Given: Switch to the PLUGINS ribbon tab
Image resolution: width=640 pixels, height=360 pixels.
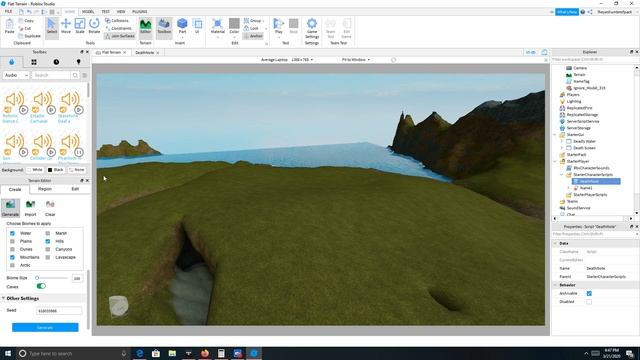Looking at the screenshot, I should click(140, 12).
